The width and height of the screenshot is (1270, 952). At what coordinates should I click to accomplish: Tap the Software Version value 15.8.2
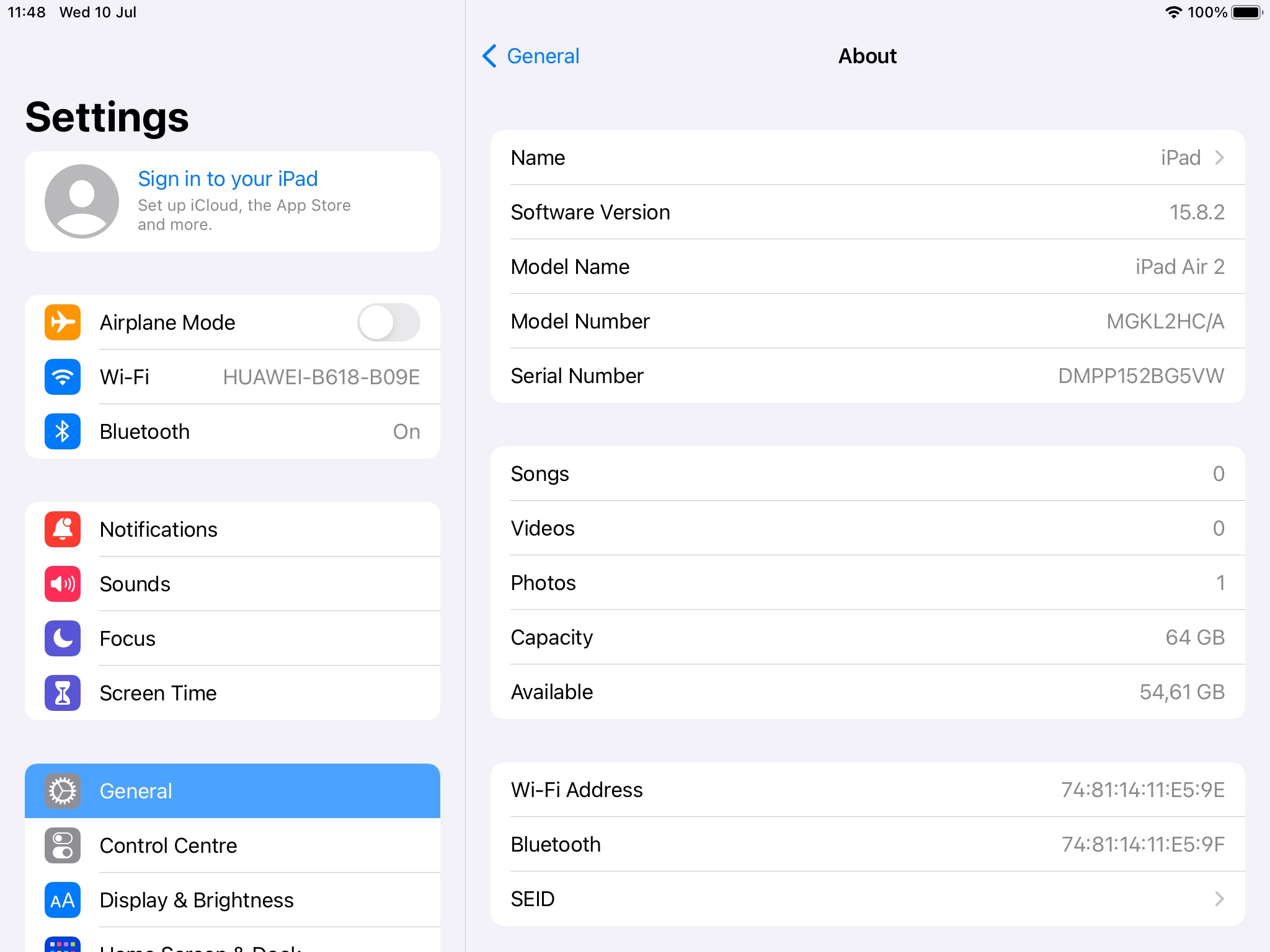tap(1197, 212)
